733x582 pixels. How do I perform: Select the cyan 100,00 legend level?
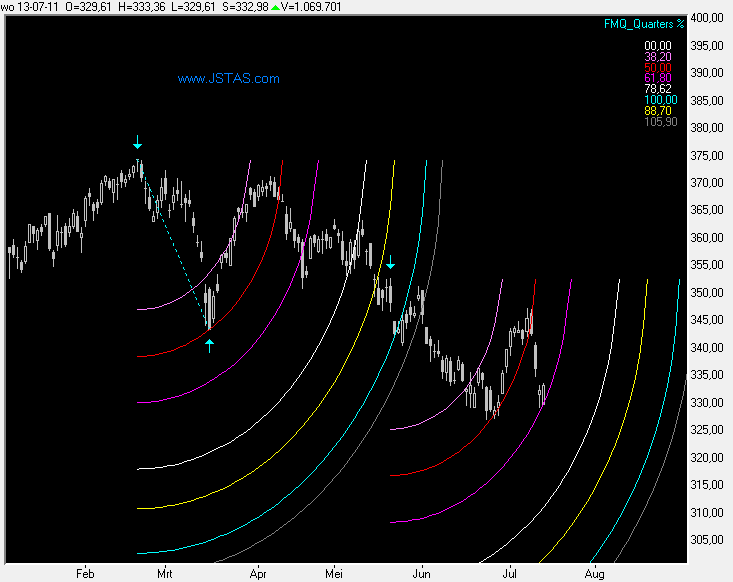[660, 99]
